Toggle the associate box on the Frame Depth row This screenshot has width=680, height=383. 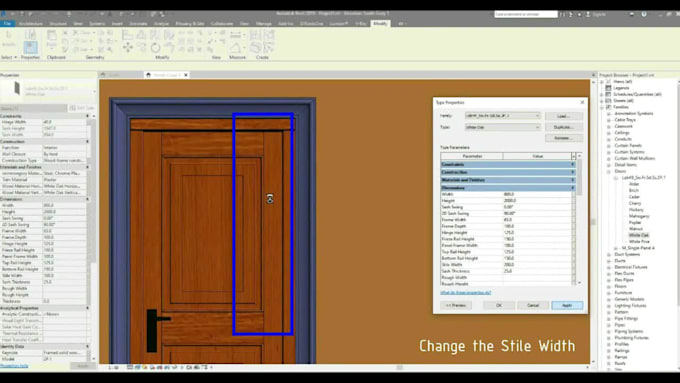click(x=573, y=226)
